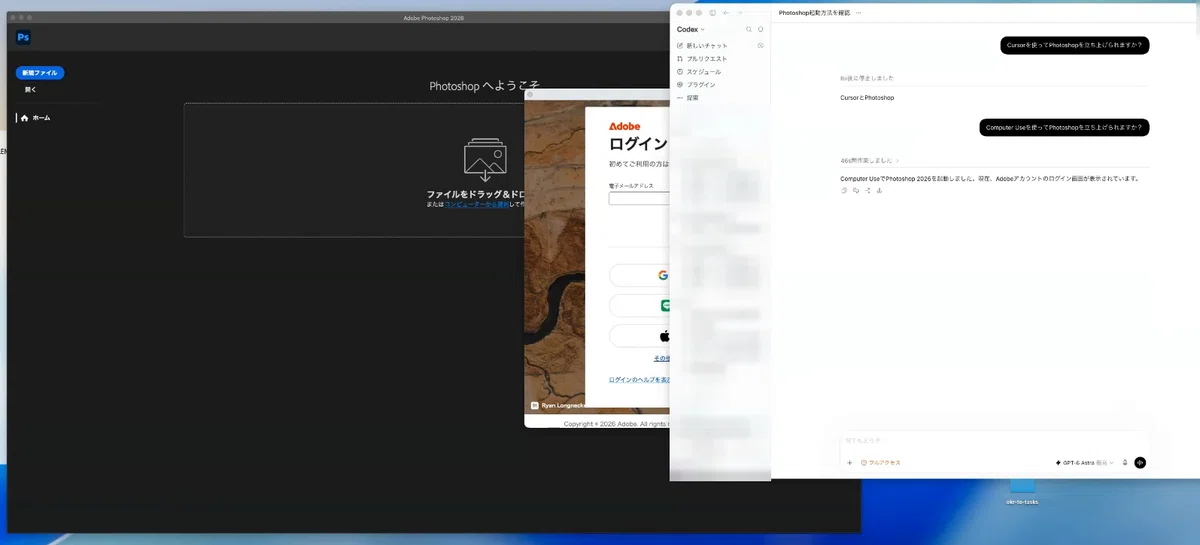Expand the 46s作業しました details chevron

[x=897, y=160]
